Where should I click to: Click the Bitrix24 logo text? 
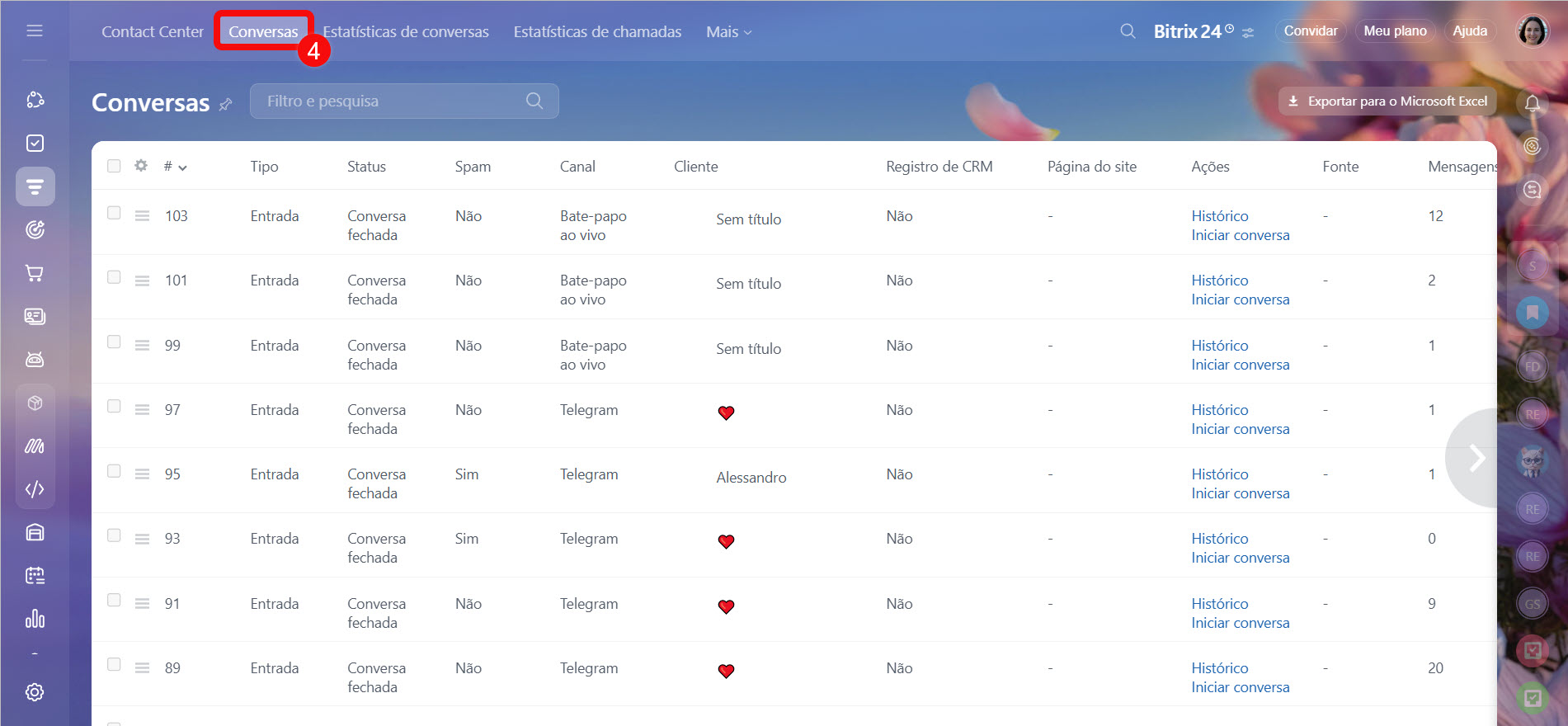tap(1186, 31)
